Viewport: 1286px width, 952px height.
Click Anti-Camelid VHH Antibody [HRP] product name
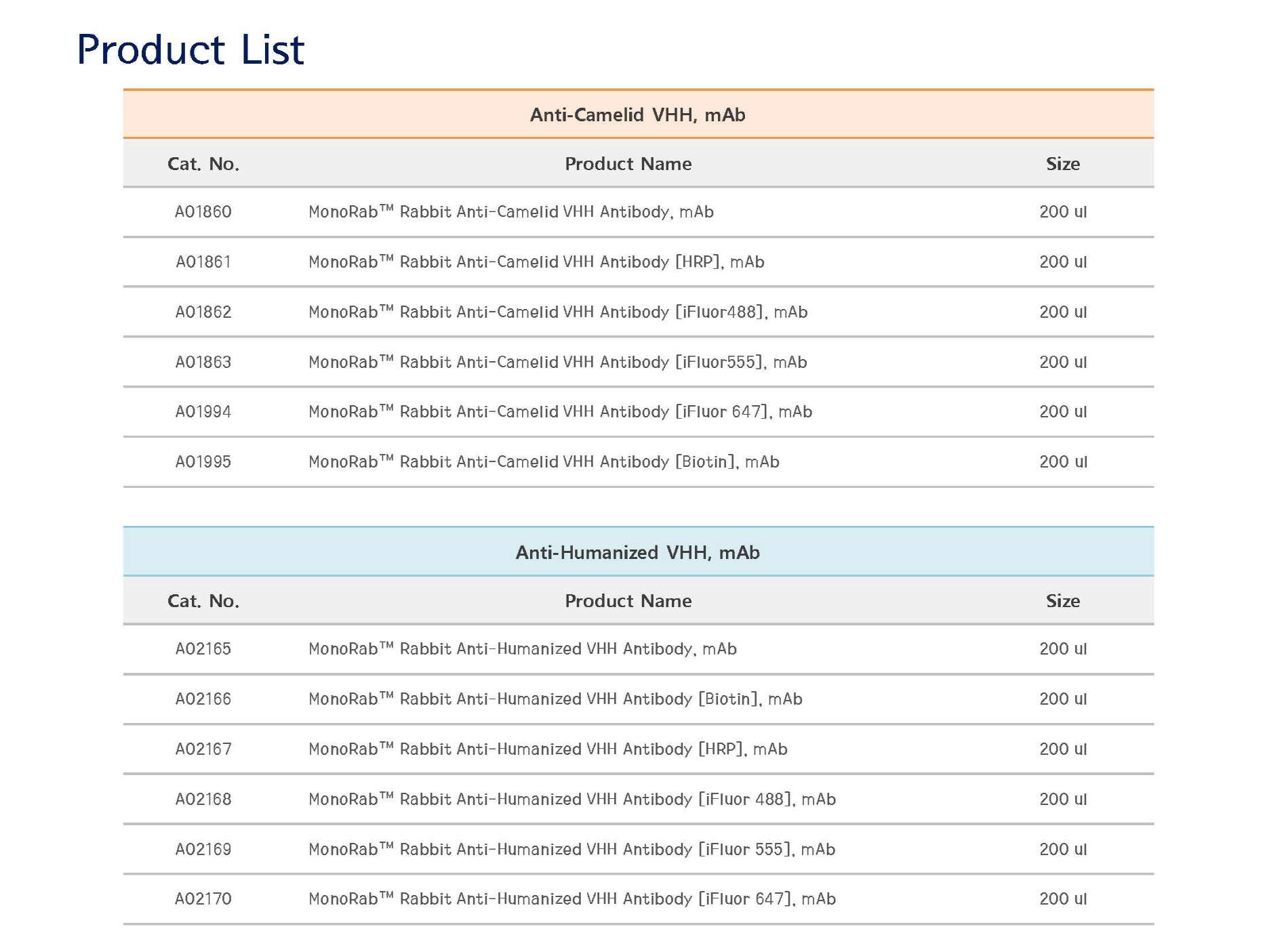[x=536, y=262]
